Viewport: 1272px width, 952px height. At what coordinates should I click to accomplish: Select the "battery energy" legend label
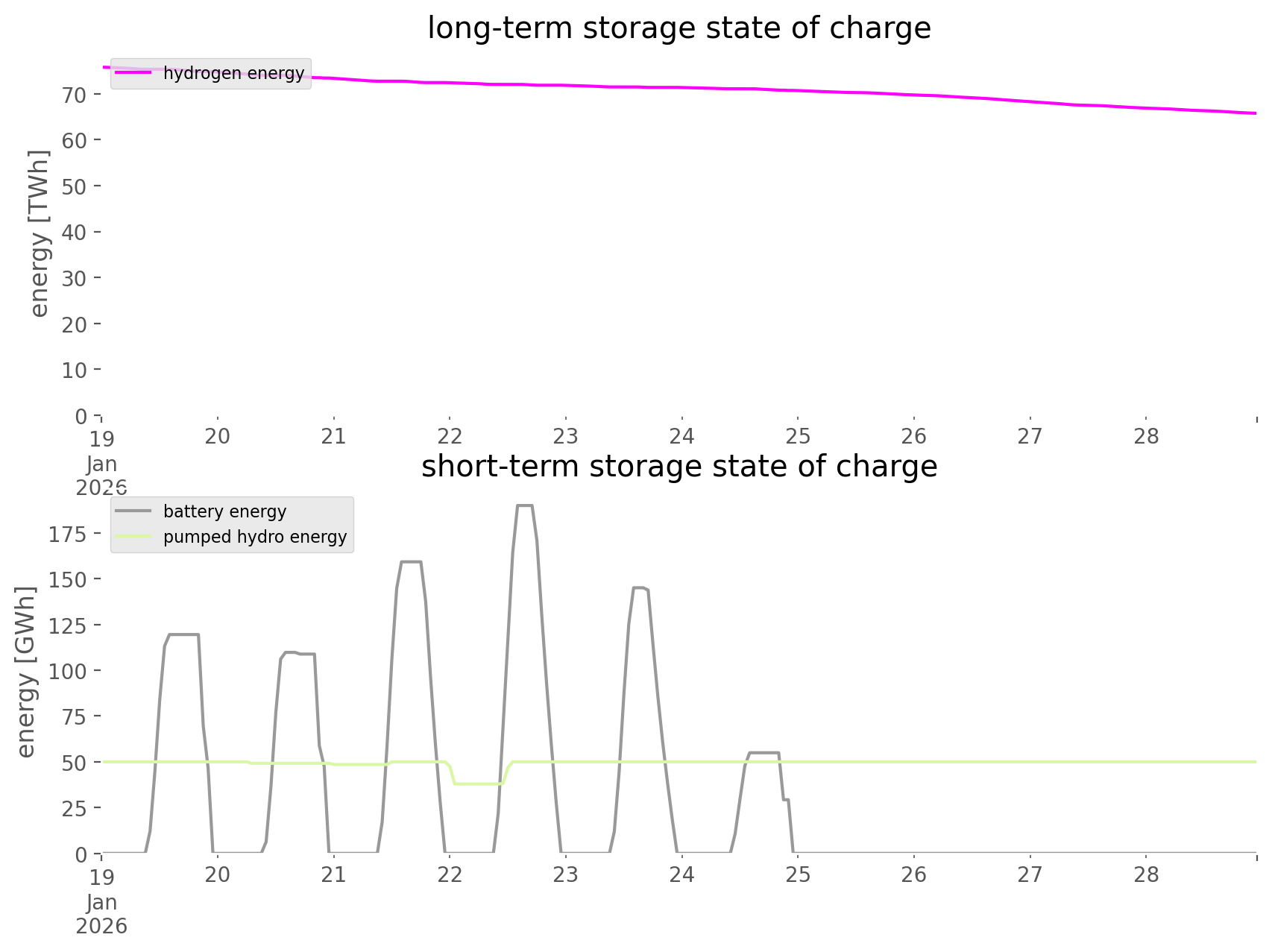coord(224,511)
